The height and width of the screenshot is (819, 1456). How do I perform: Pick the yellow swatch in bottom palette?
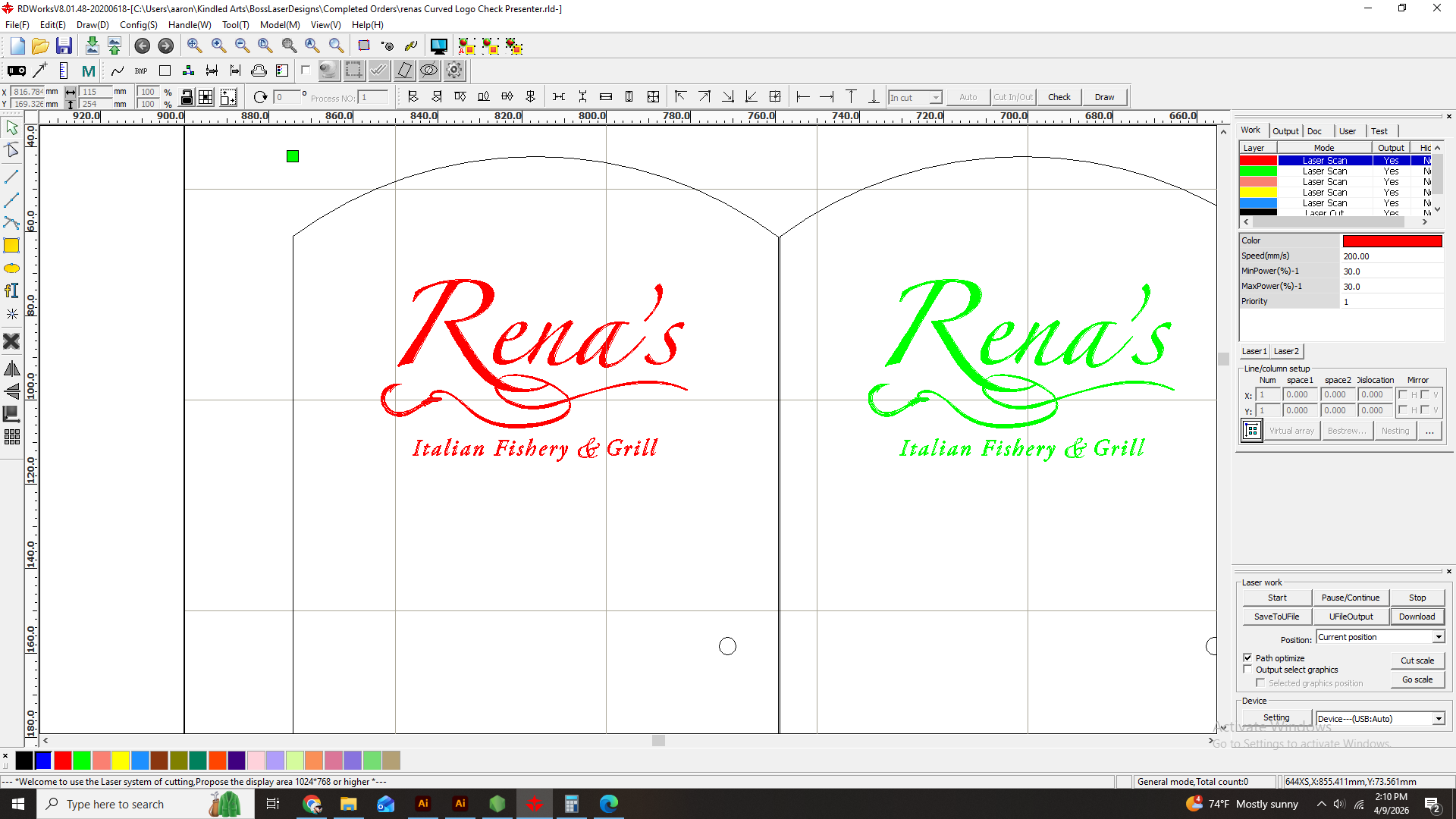[x=121, y=760]
